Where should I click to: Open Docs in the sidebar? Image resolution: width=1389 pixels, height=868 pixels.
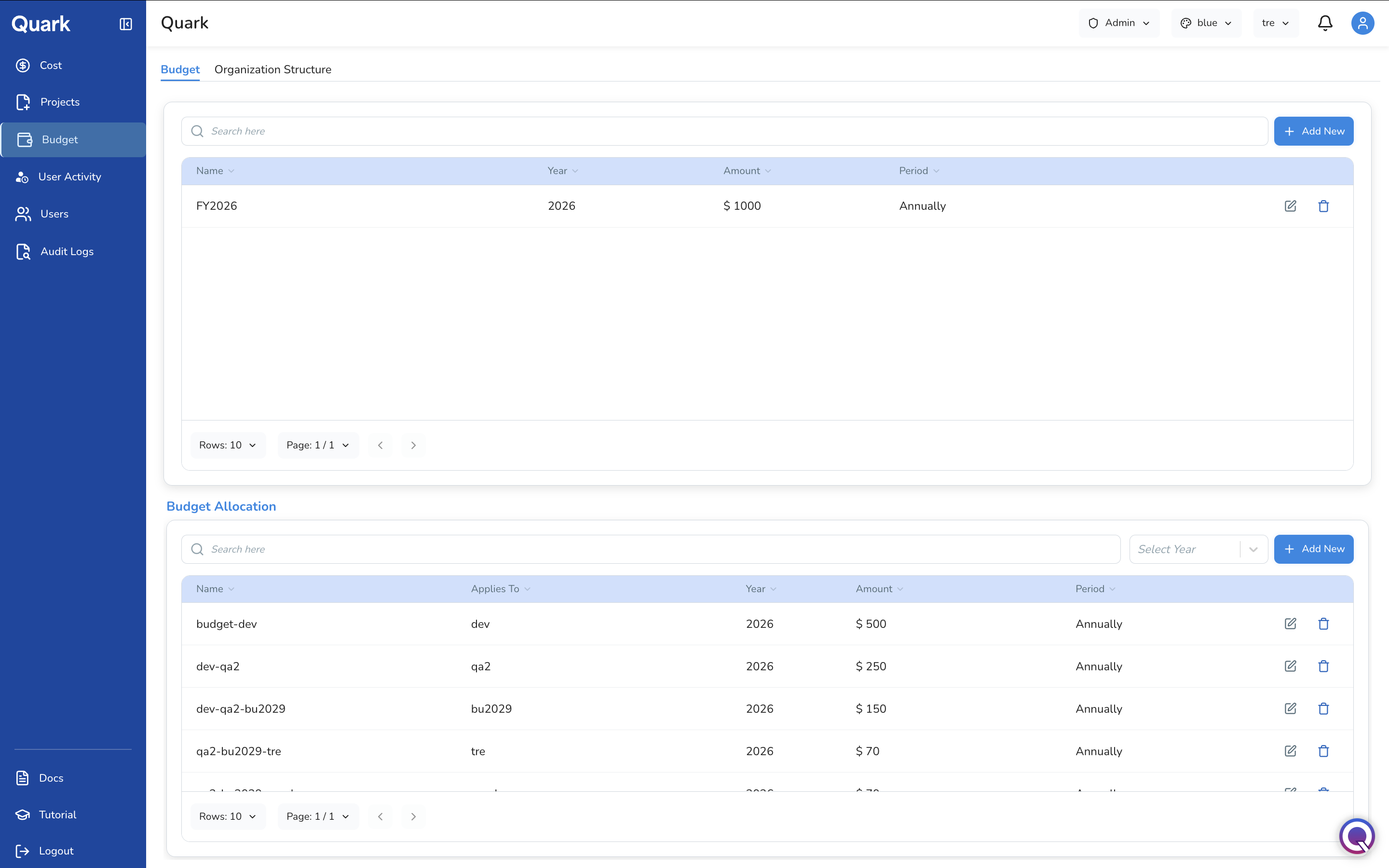(x=73, y=778)
